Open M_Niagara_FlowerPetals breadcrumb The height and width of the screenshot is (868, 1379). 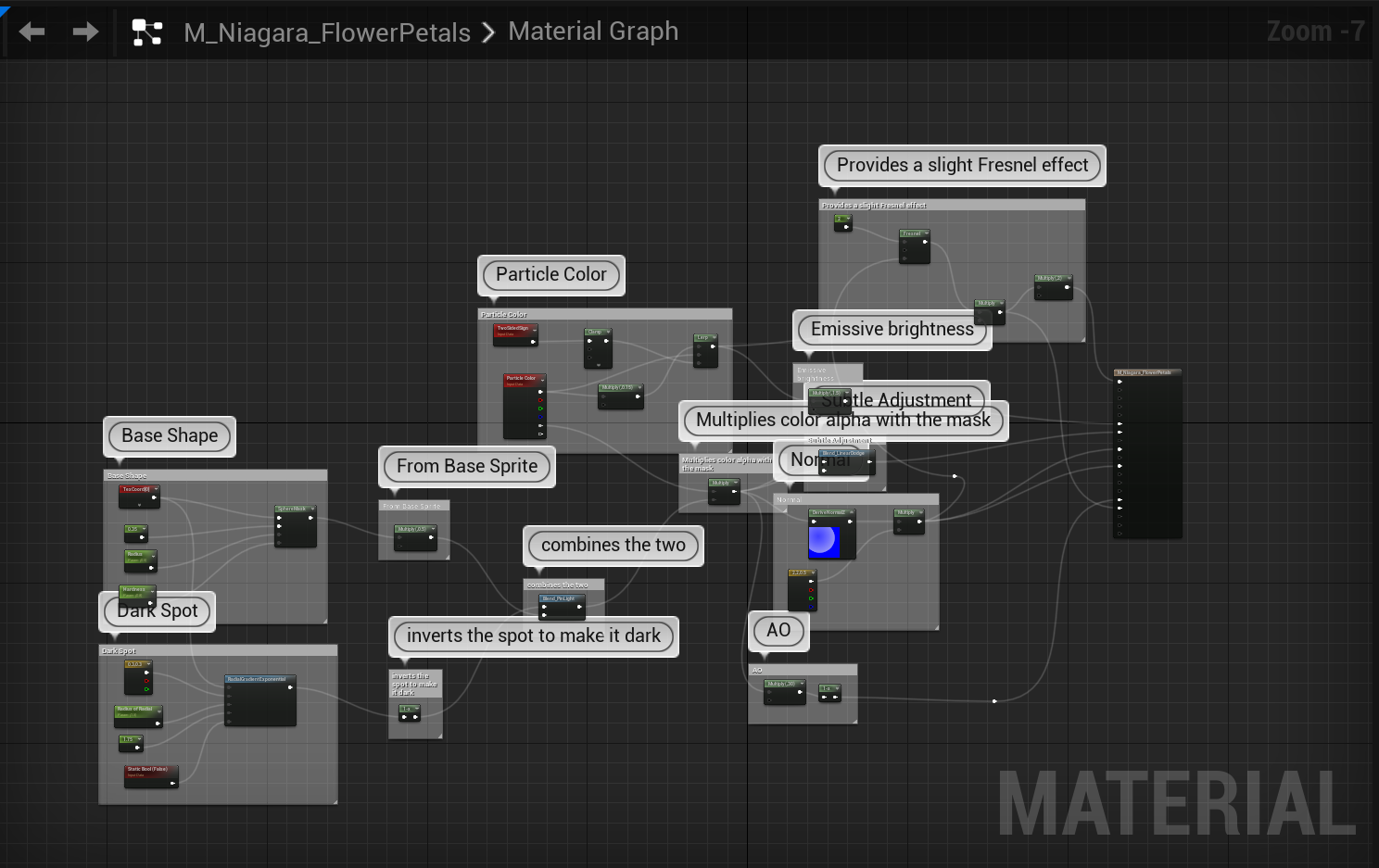point(327,32)
